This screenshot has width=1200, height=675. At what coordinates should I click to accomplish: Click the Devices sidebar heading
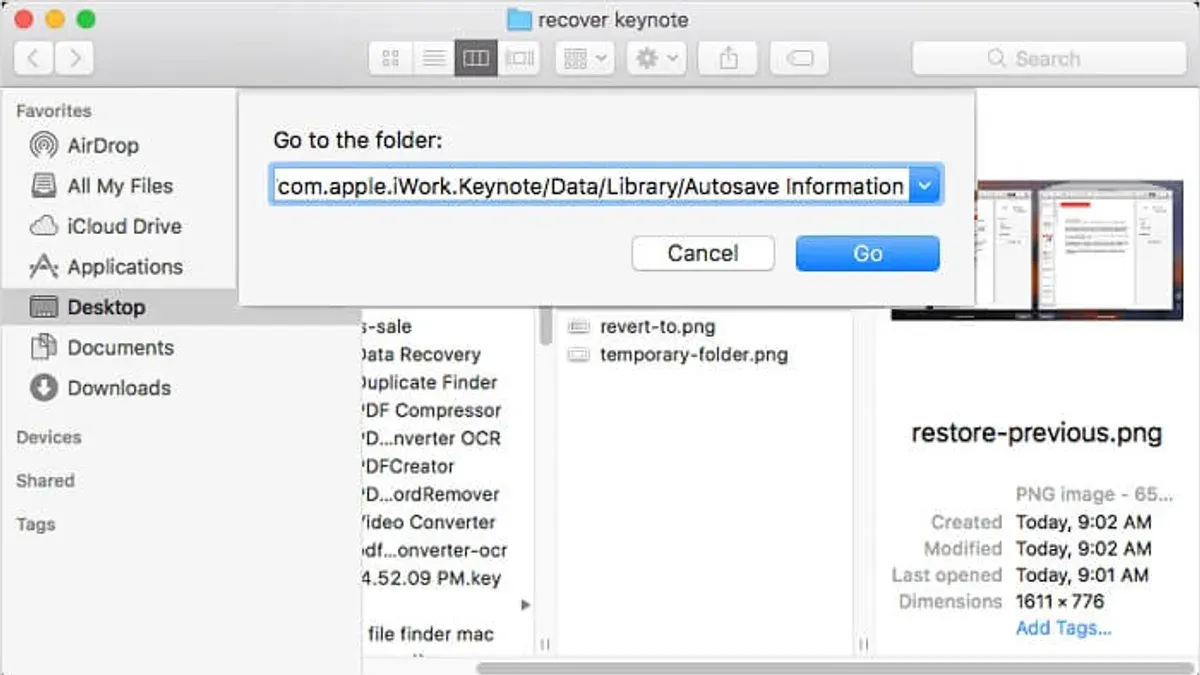pos(49,437)
